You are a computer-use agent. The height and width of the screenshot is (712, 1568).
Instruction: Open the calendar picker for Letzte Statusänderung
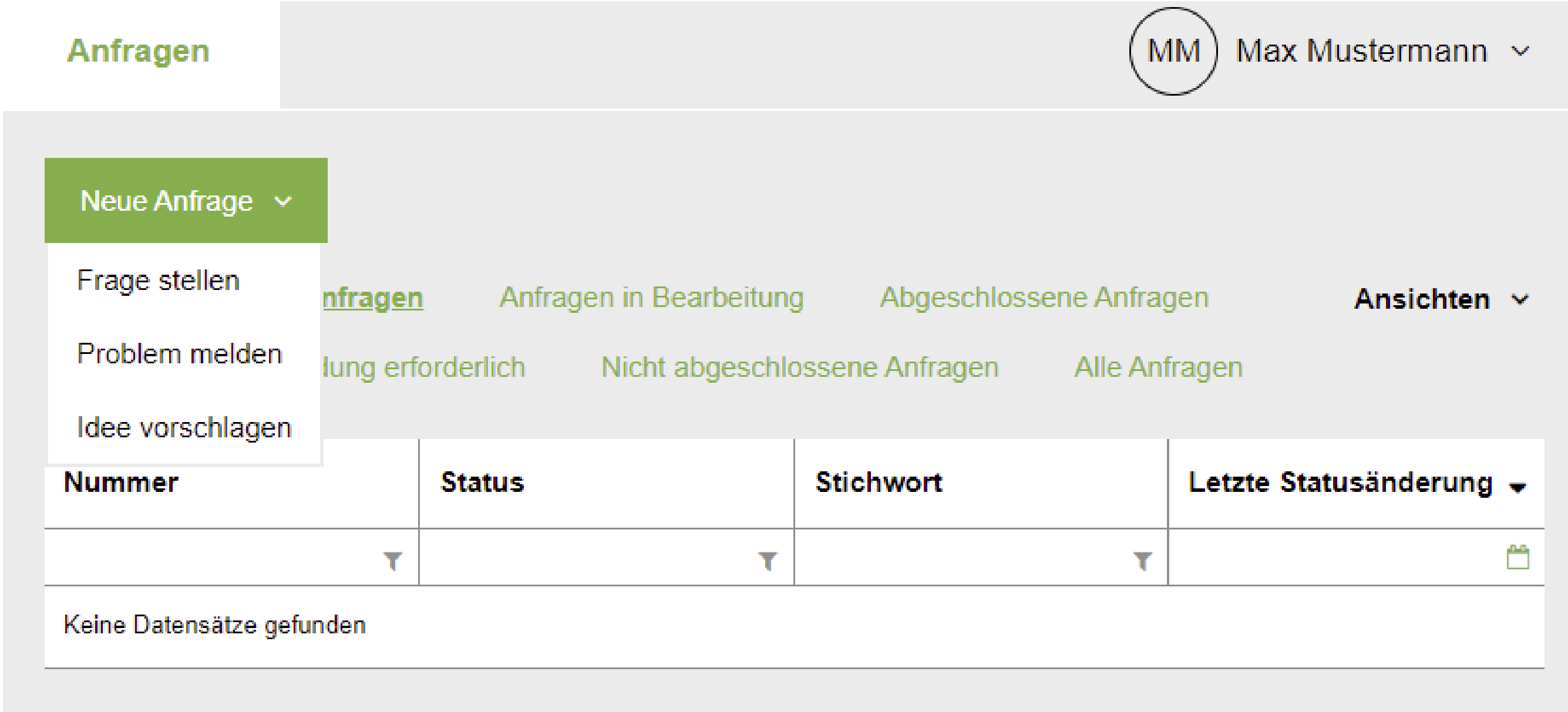1517,558
